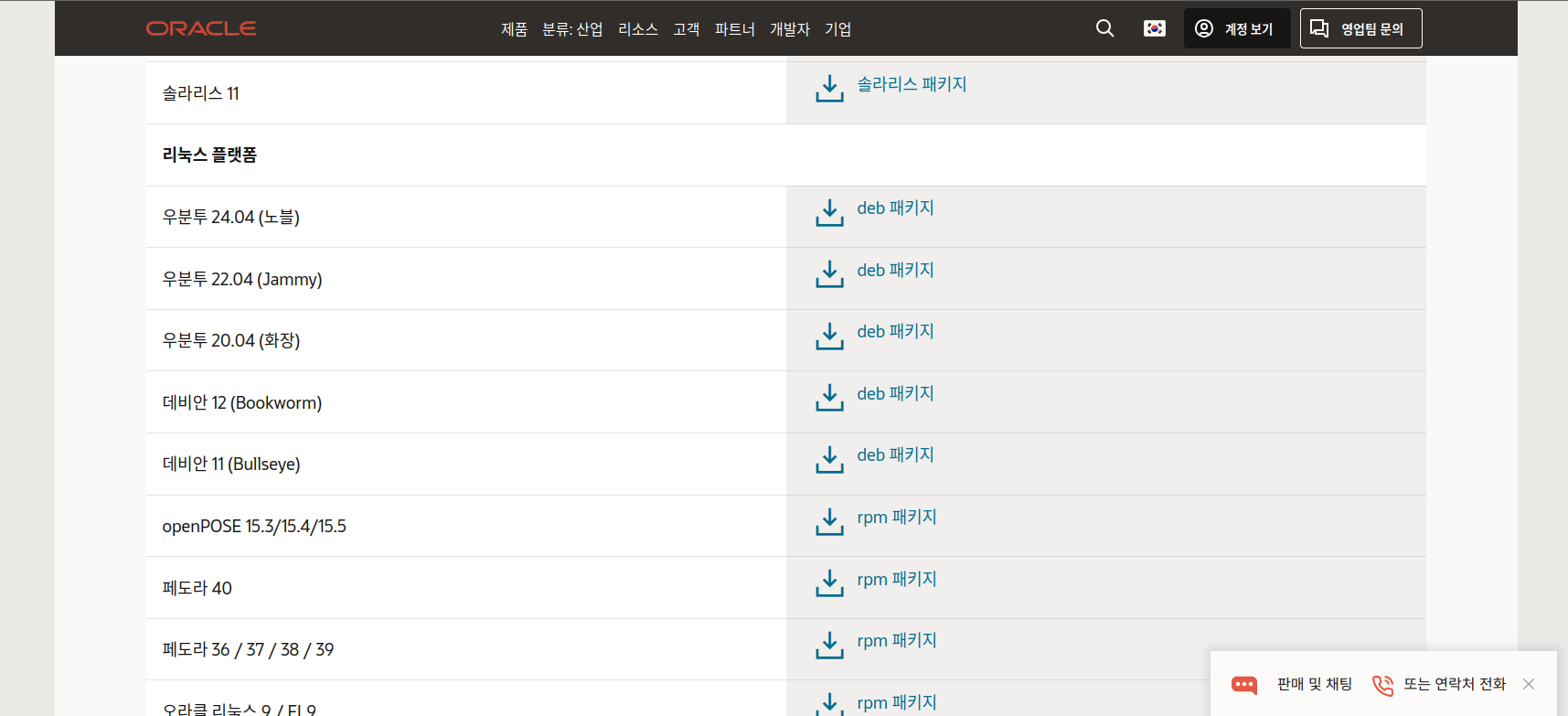Image resolution: width=1568 pixels, height=716 pixels.
Task: Select the Korean flag country icon
Action: [1155, 28]
